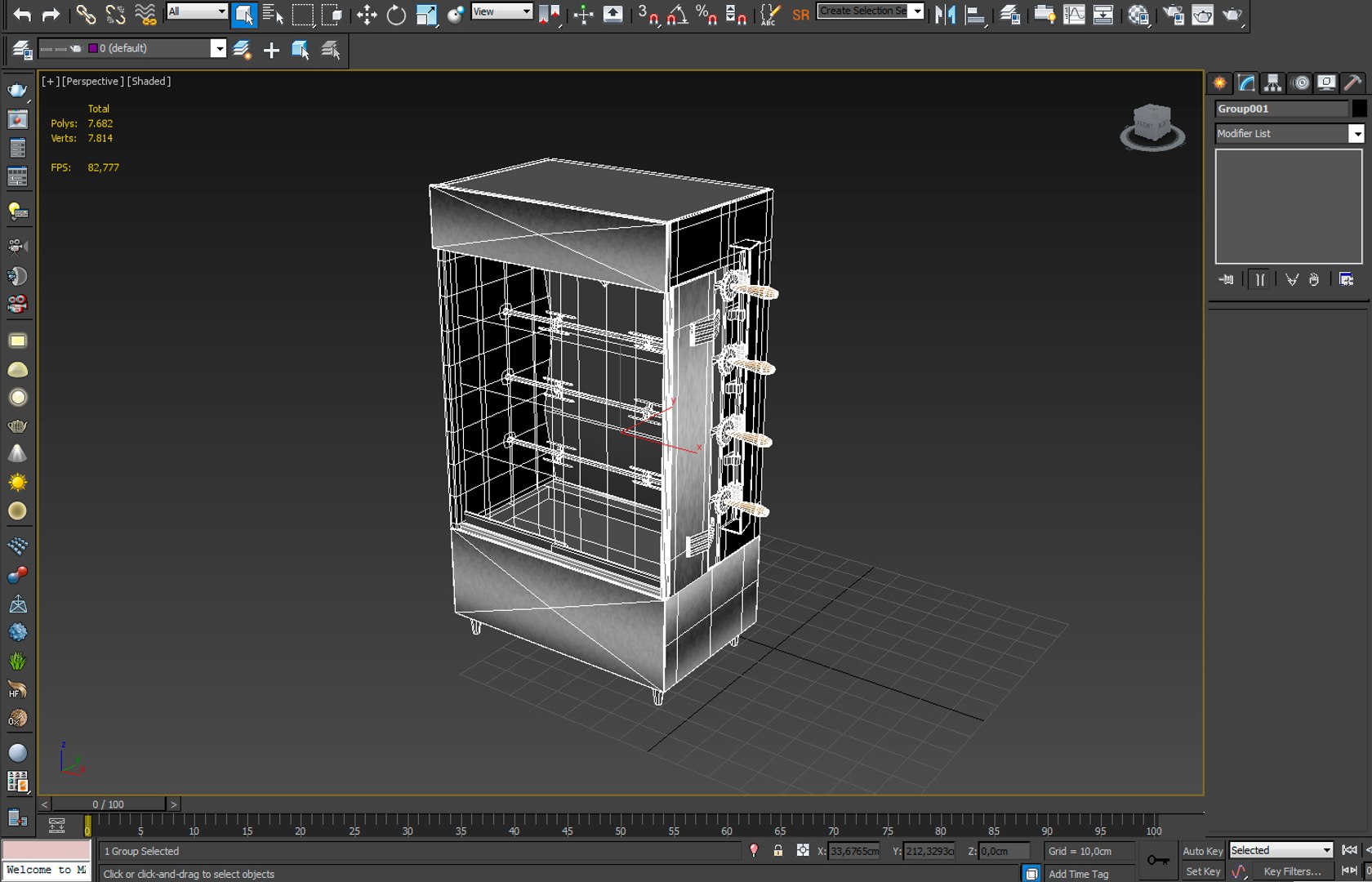
Task: Activate the Select Object tool
Action: point(243,14)
